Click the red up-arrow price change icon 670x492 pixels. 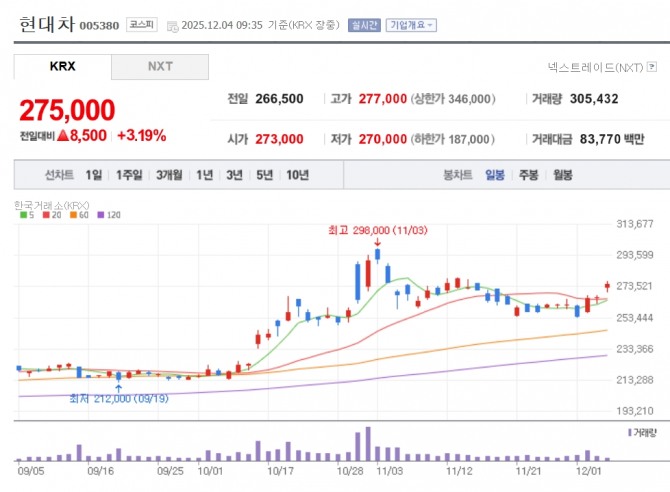62,135
